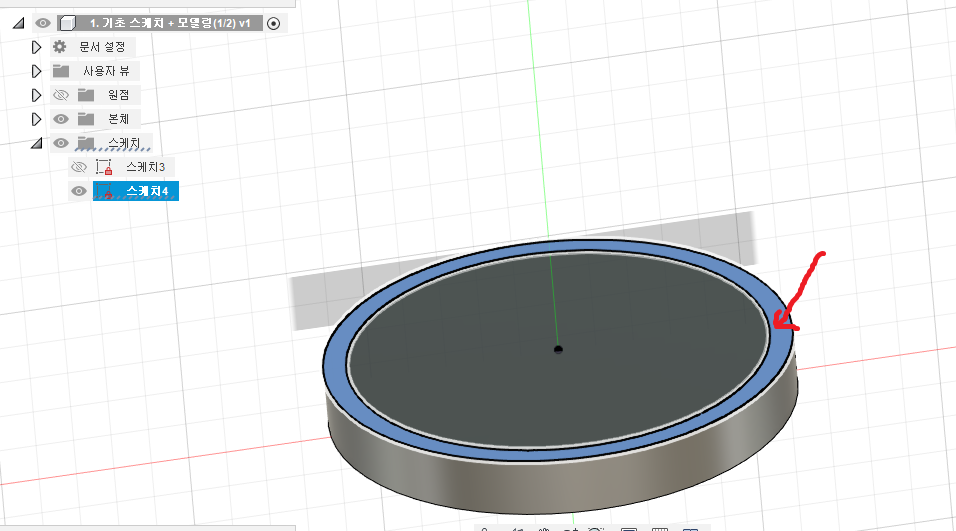Hide the 본체 folder
The width and height of the screenshot is (956, 531).
click(61, 119)
